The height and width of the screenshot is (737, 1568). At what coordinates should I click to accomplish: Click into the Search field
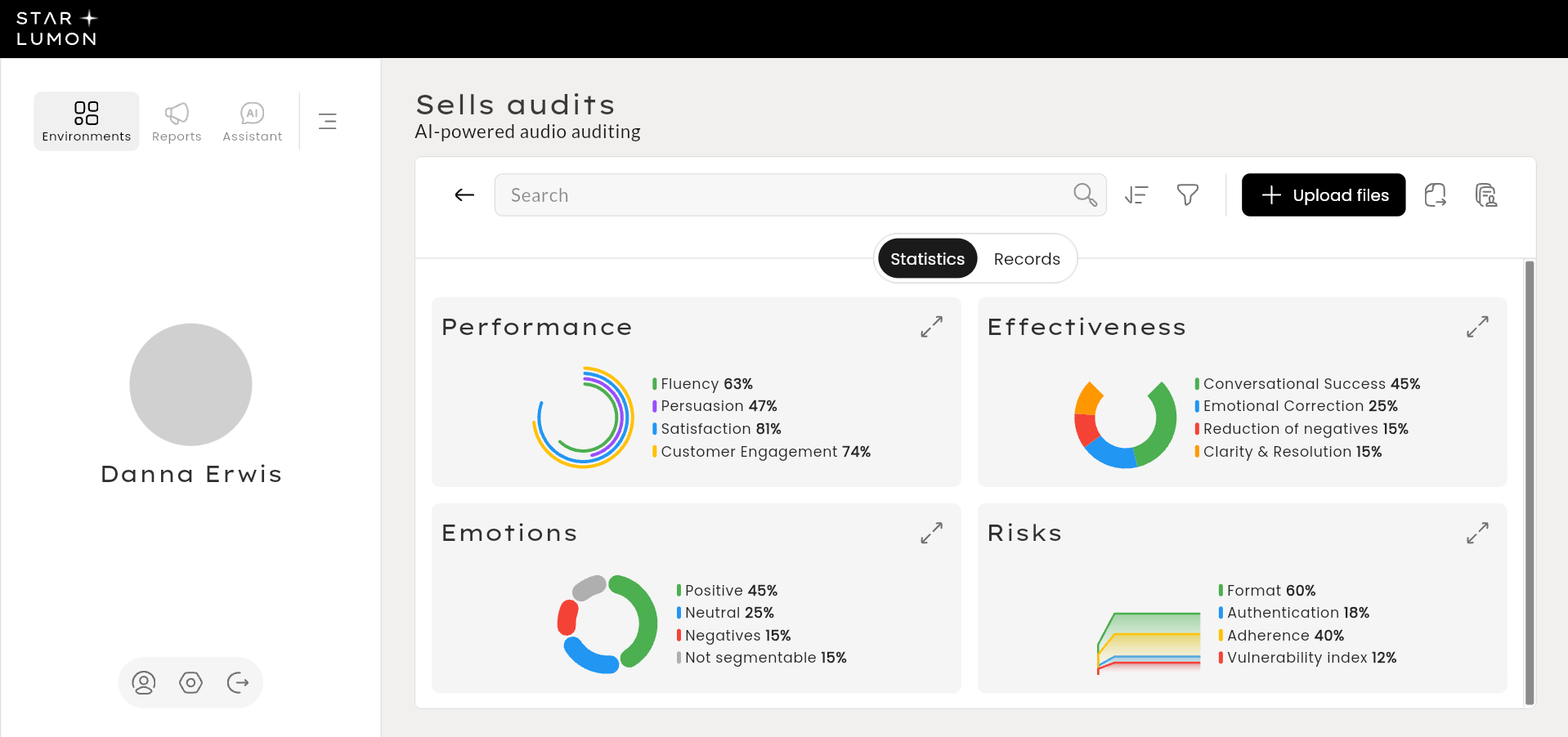(777, 194)
